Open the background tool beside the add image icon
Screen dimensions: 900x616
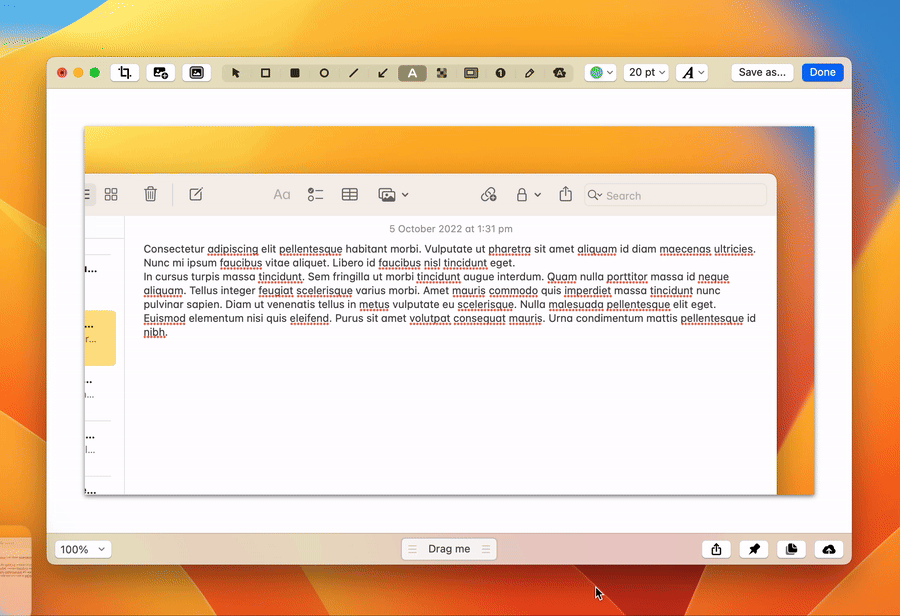196,72
